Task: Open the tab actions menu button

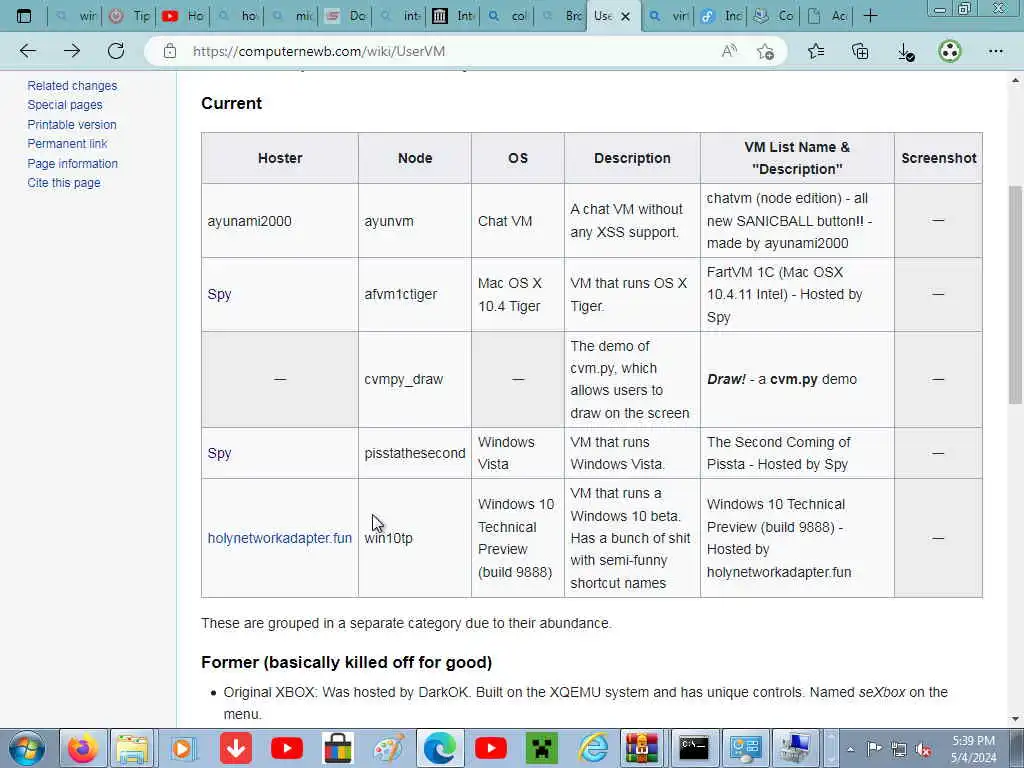Action: [x=24, y=16]
